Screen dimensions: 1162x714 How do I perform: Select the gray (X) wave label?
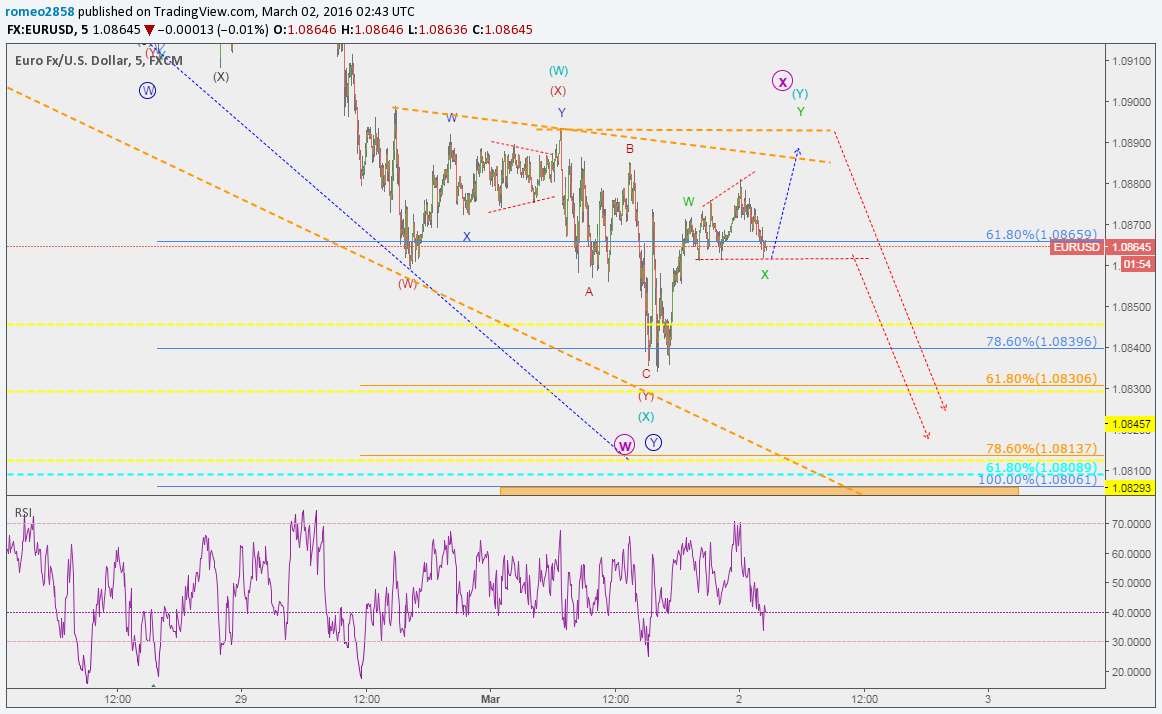pos(221,76)
